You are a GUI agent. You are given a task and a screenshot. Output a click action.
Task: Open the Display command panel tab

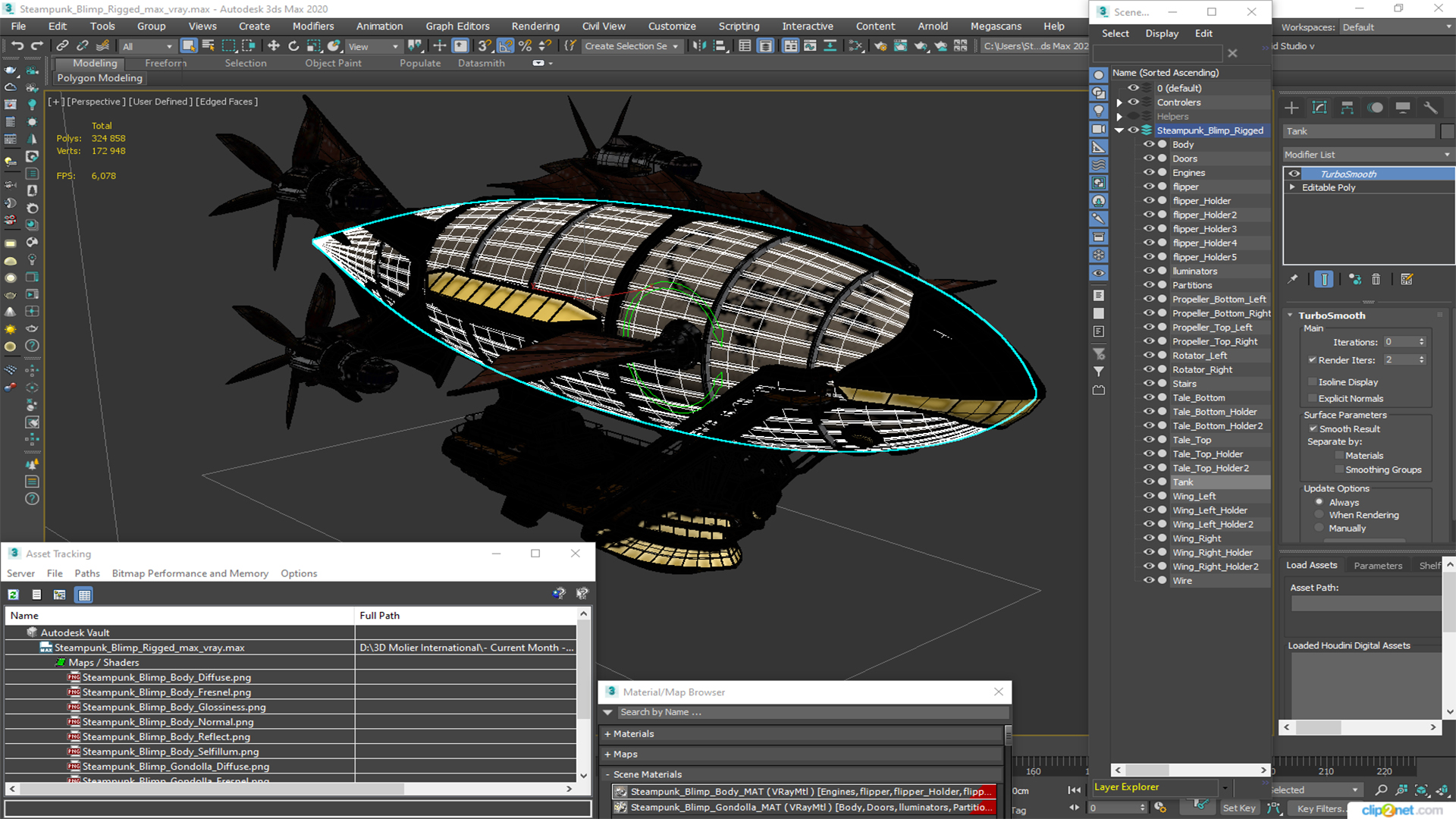click(x=1403, y=108)
